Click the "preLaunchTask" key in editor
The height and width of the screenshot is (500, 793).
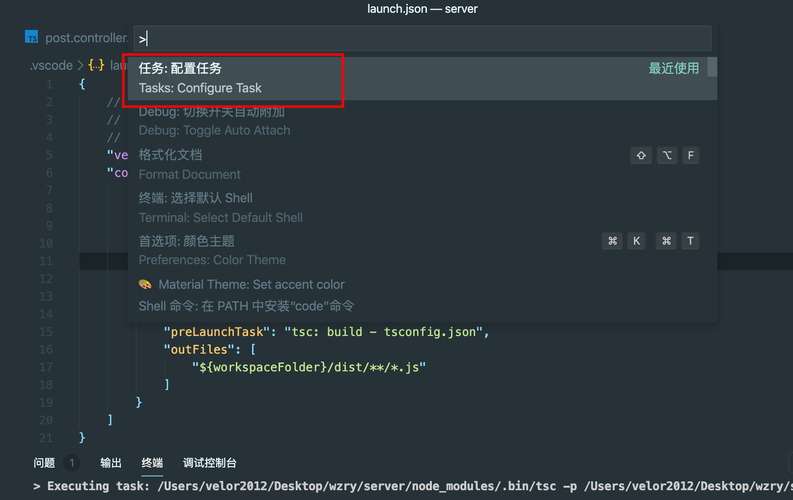[x=216, y=332]
